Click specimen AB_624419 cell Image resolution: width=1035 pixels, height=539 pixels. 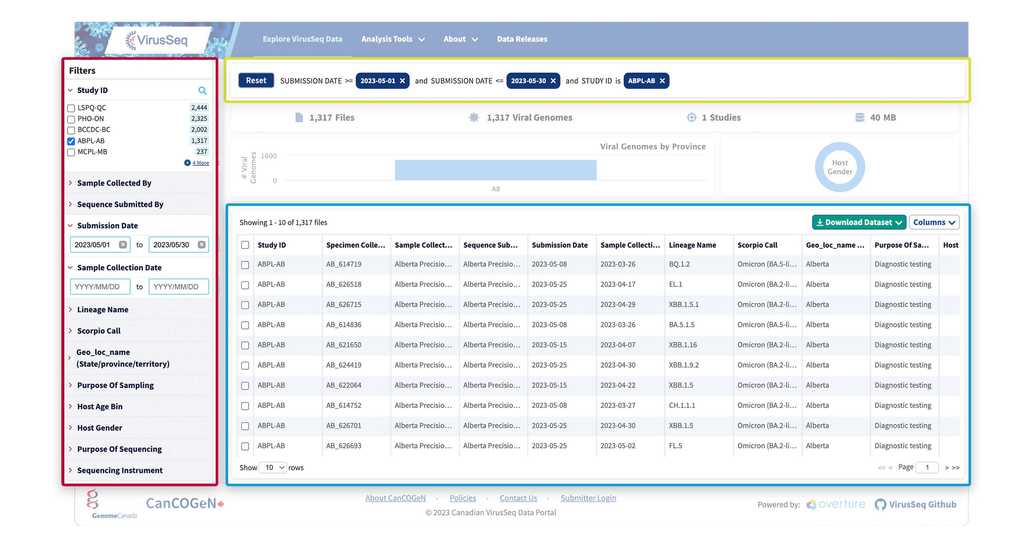pyautogui.click(x=343, y=365)
